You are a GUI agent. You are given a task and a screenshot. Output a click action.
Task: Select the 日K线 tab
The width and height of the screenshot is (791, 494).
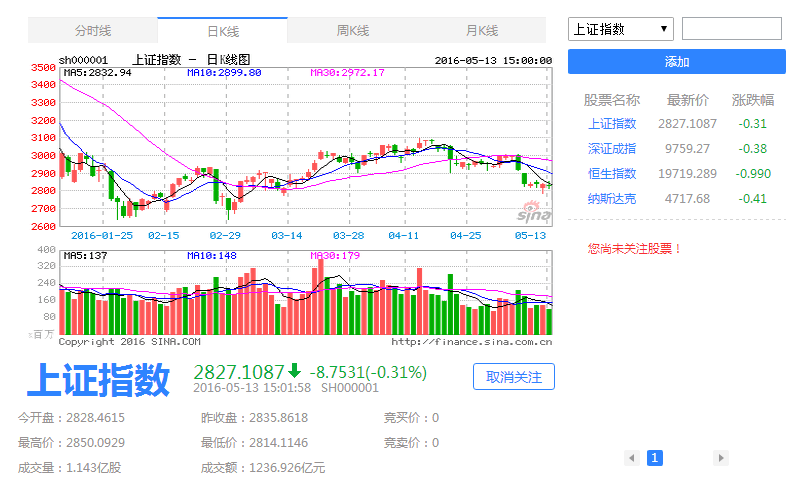pos(222,31)
